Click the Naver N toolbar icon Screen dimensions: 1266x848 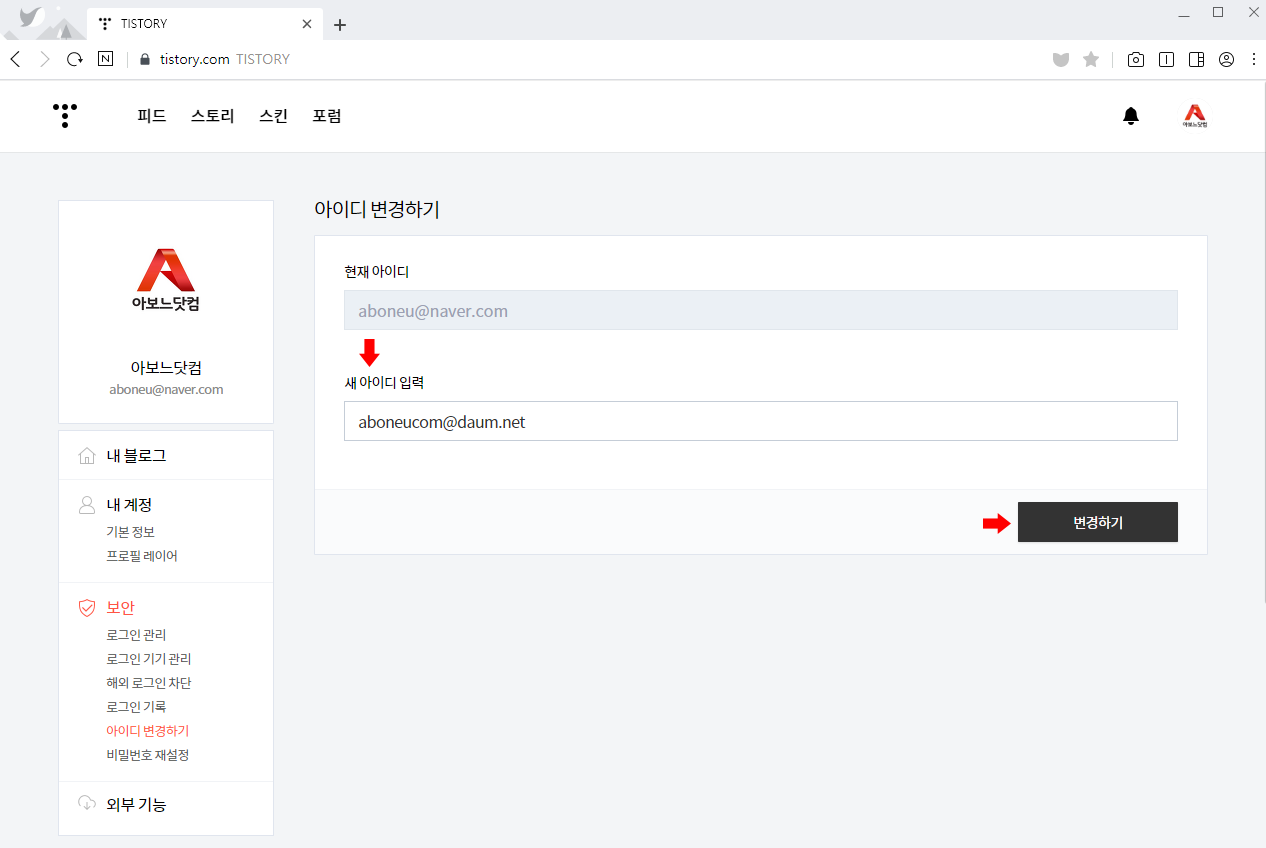pos(105,59)
